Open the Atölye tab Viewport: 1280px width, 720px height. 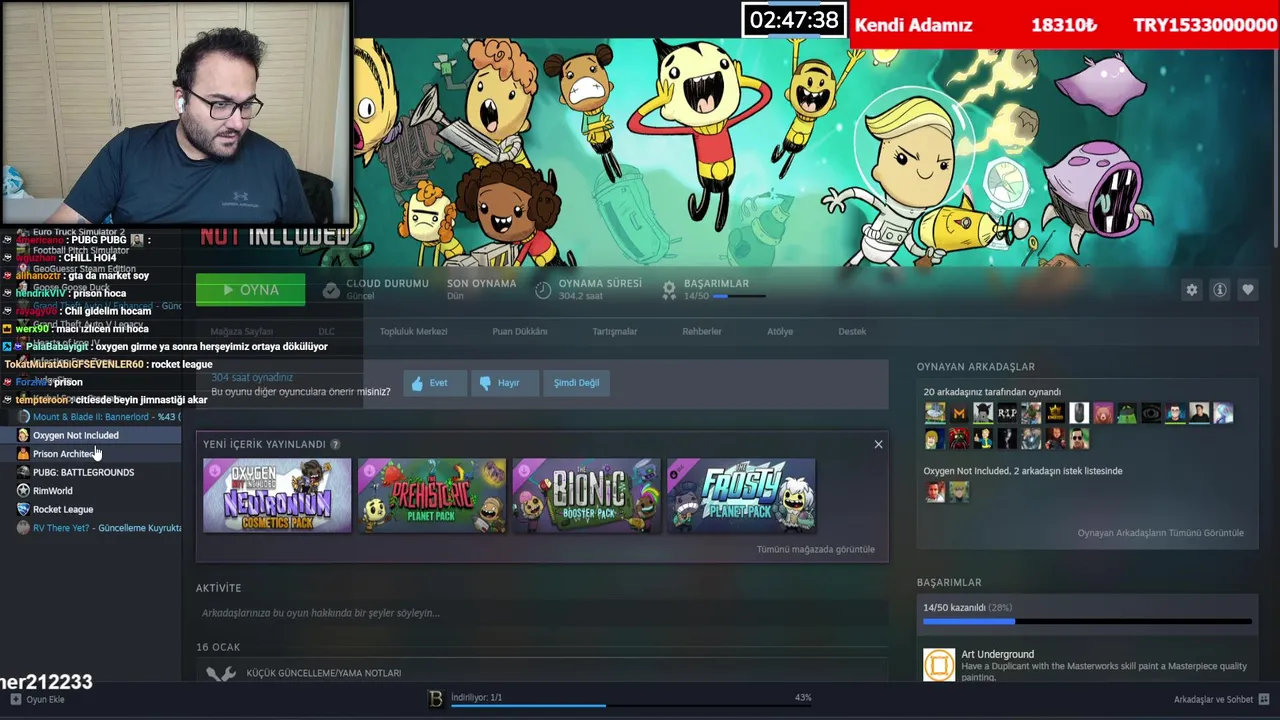[780, 331]
